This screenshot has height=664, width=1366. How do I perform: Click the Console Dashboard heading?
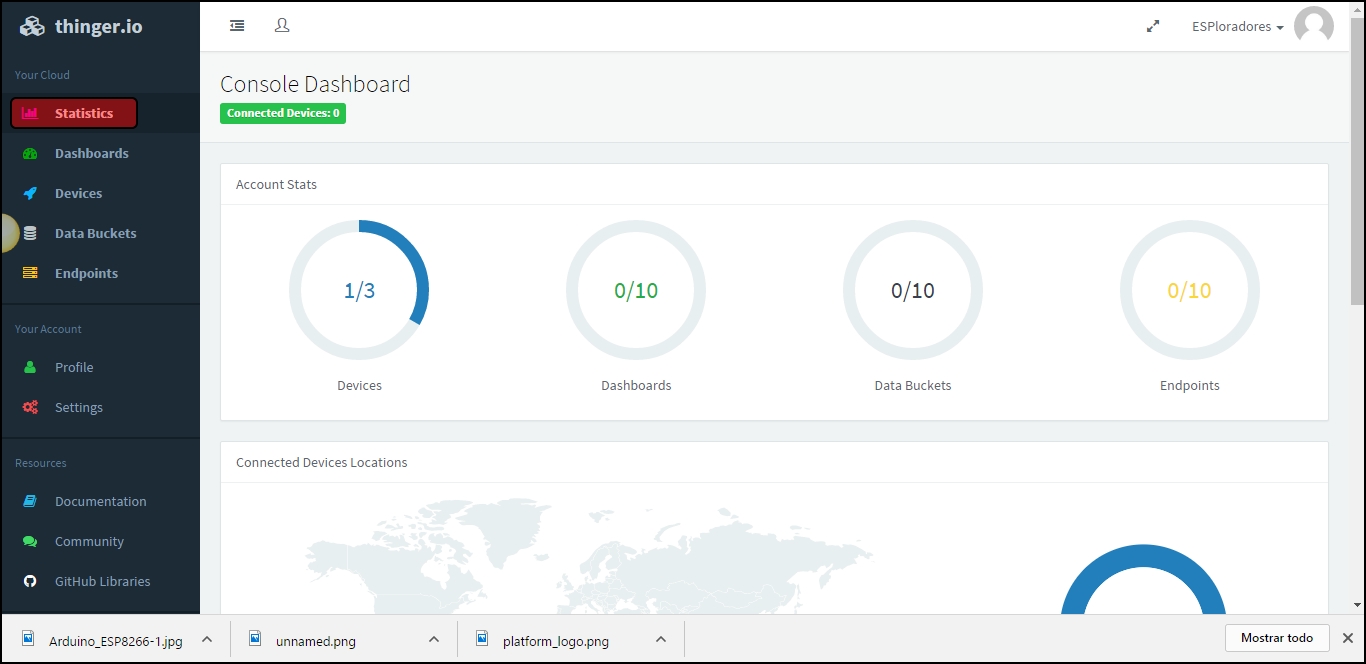pyautogui.click(x=315, y=84)
